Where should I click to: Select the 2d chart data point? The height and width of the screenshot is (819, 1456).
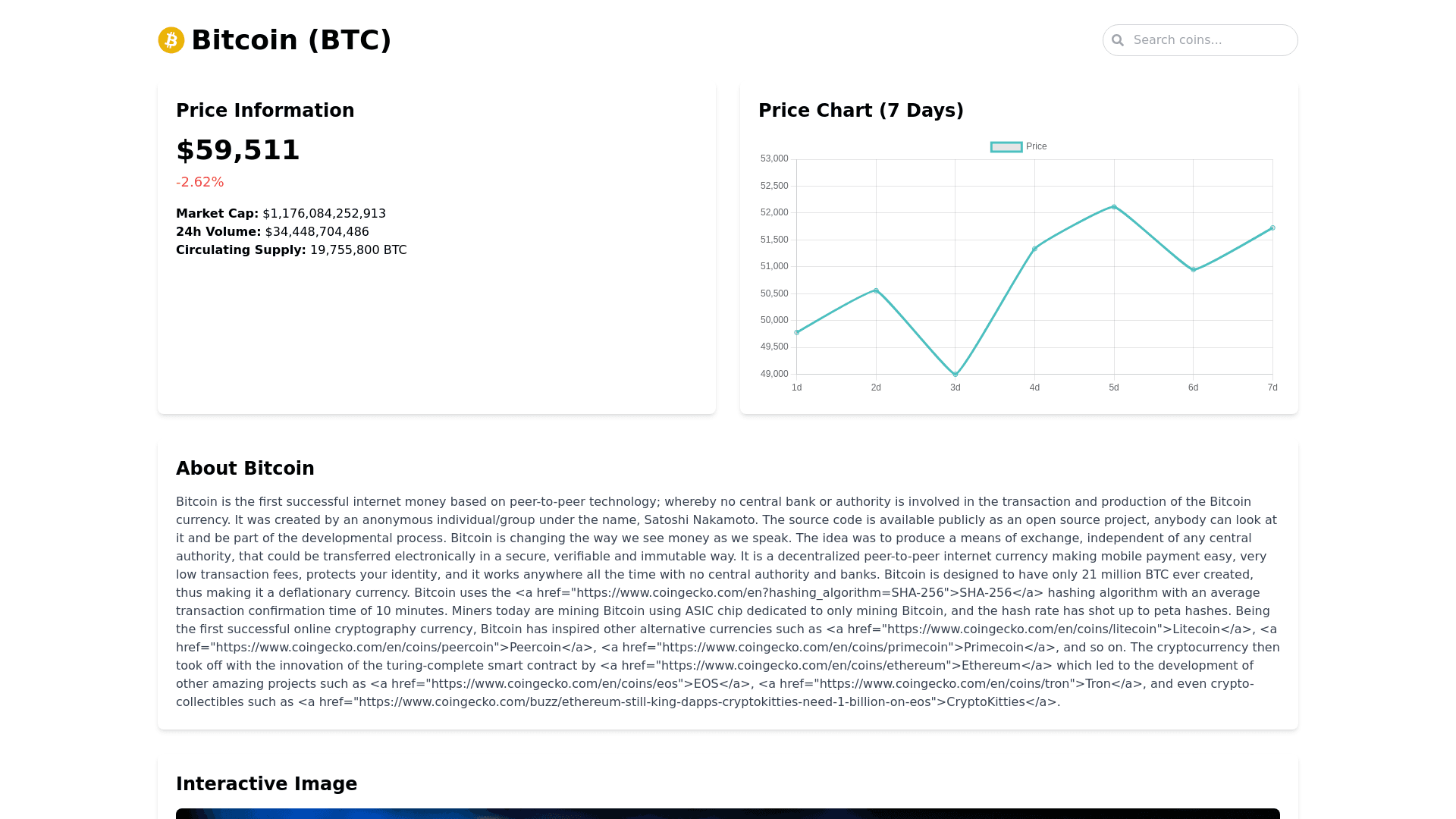876,290
